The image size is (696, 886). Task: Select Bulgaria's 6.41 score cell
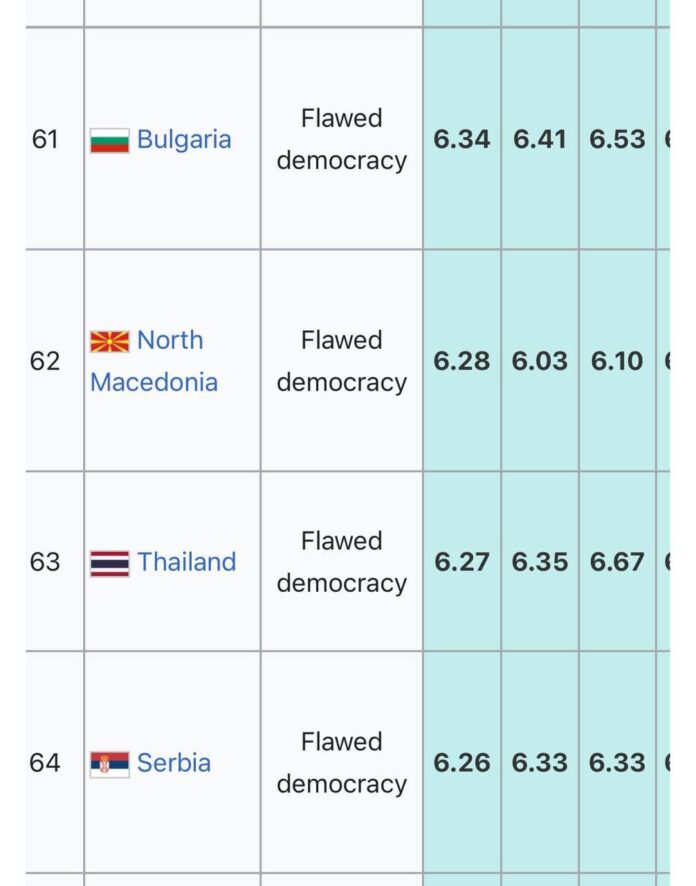[x=540, y=140]
